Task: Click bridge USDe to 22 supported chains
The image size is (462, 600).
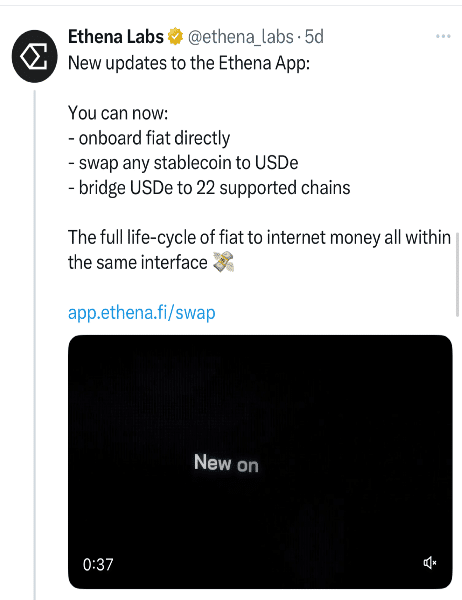Action: (209, 188)
